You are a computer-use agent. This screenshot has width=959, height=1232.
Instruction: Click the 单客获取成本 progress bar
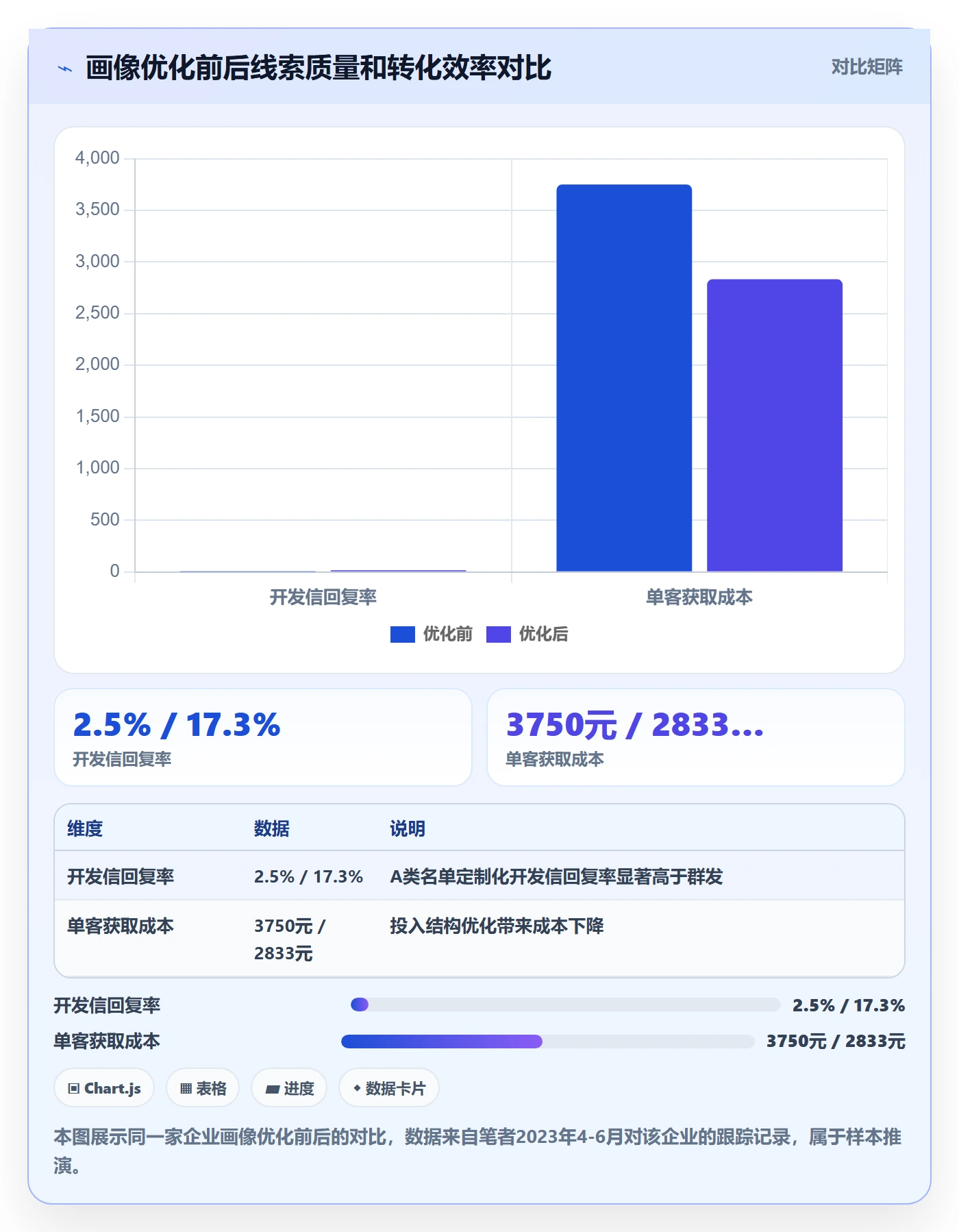[547, 1042]
